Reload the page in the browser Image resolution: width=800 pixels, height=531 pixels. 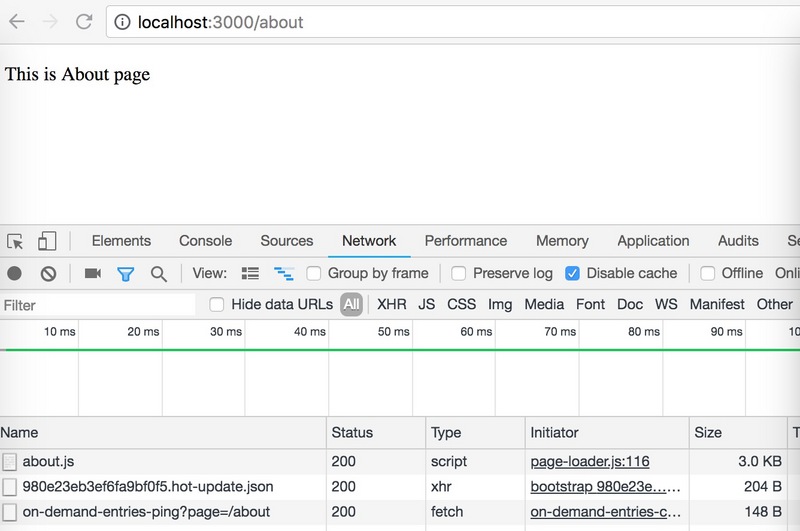tap(84, 21)
